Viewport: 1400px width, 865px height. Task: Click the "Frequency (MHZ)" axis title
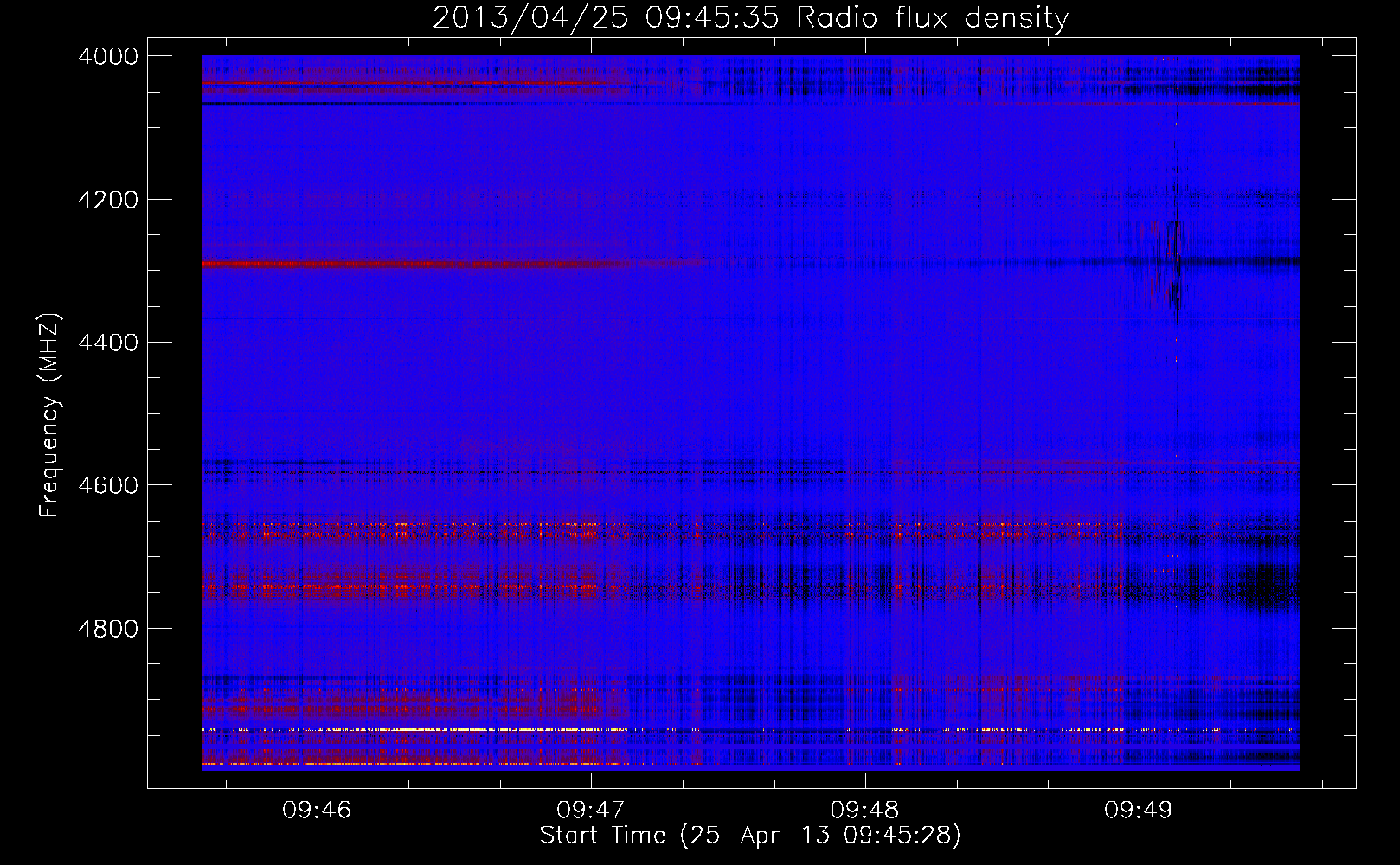pos(50,414)
